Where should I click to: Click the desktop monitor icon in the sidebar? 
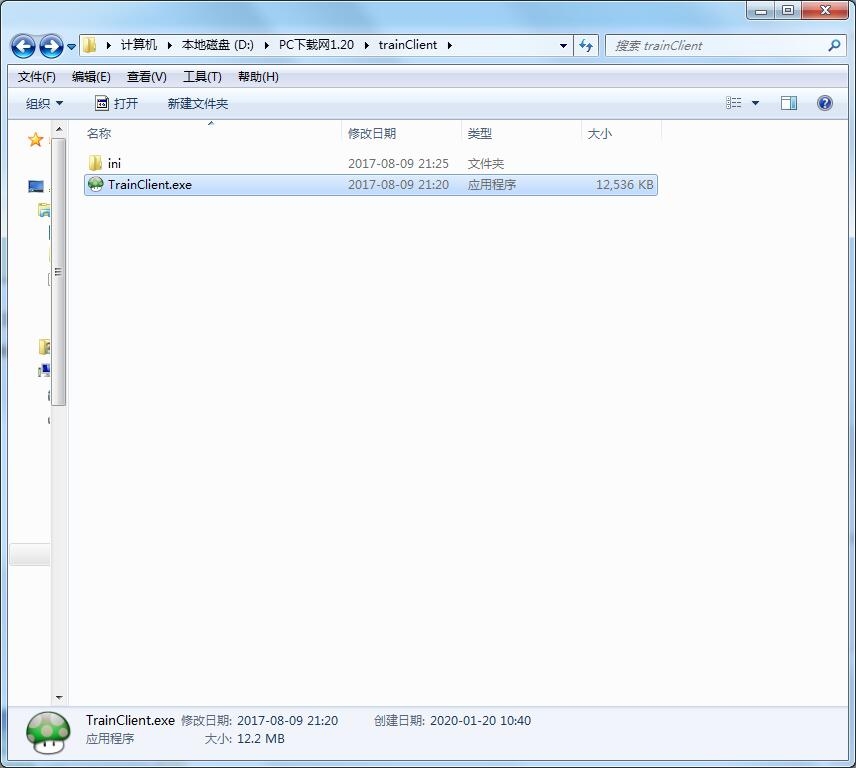(35, 187)
